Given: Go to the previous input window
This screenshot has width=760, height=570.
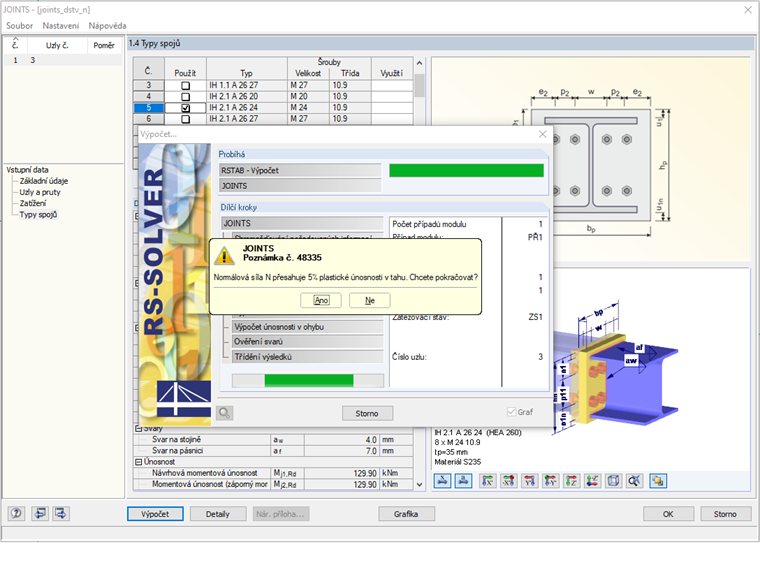Looking at the screenshot, I should (39, 513).
